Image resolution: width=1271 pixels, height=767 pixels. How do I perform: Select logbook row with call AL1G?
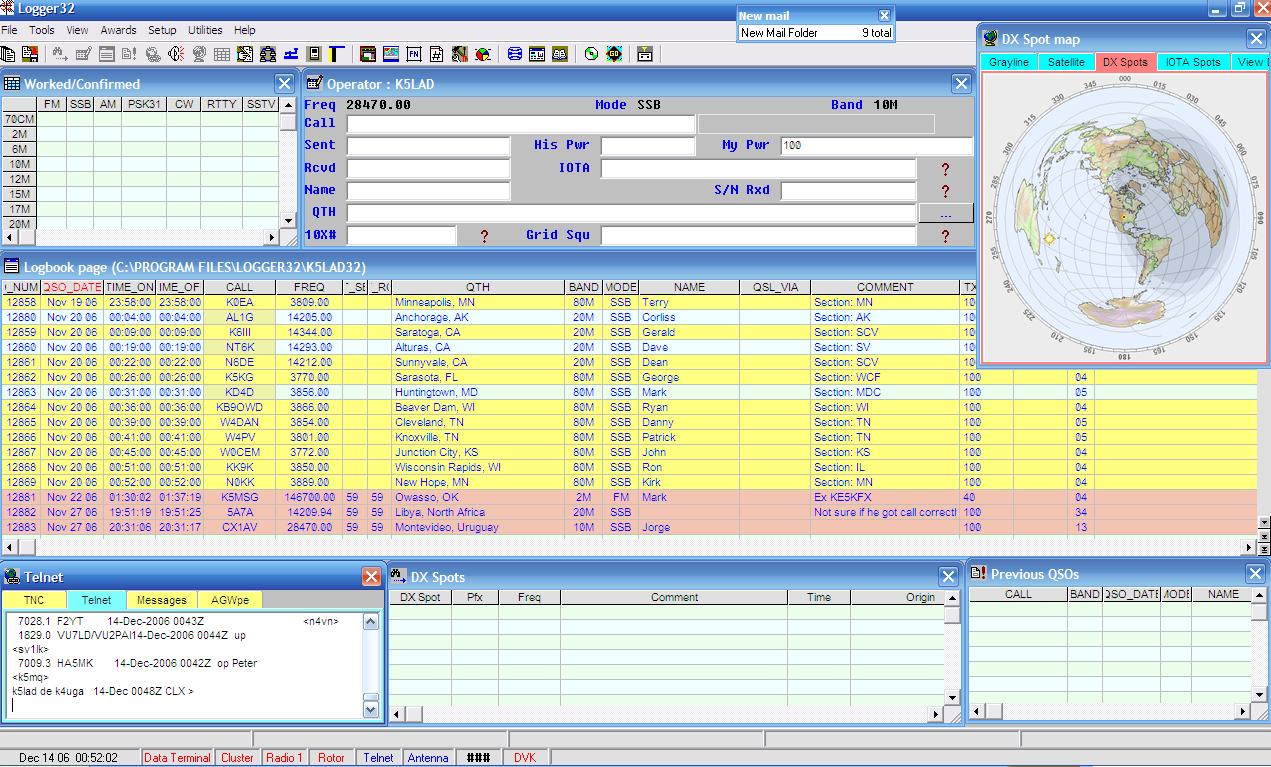[x=490, y=317]
